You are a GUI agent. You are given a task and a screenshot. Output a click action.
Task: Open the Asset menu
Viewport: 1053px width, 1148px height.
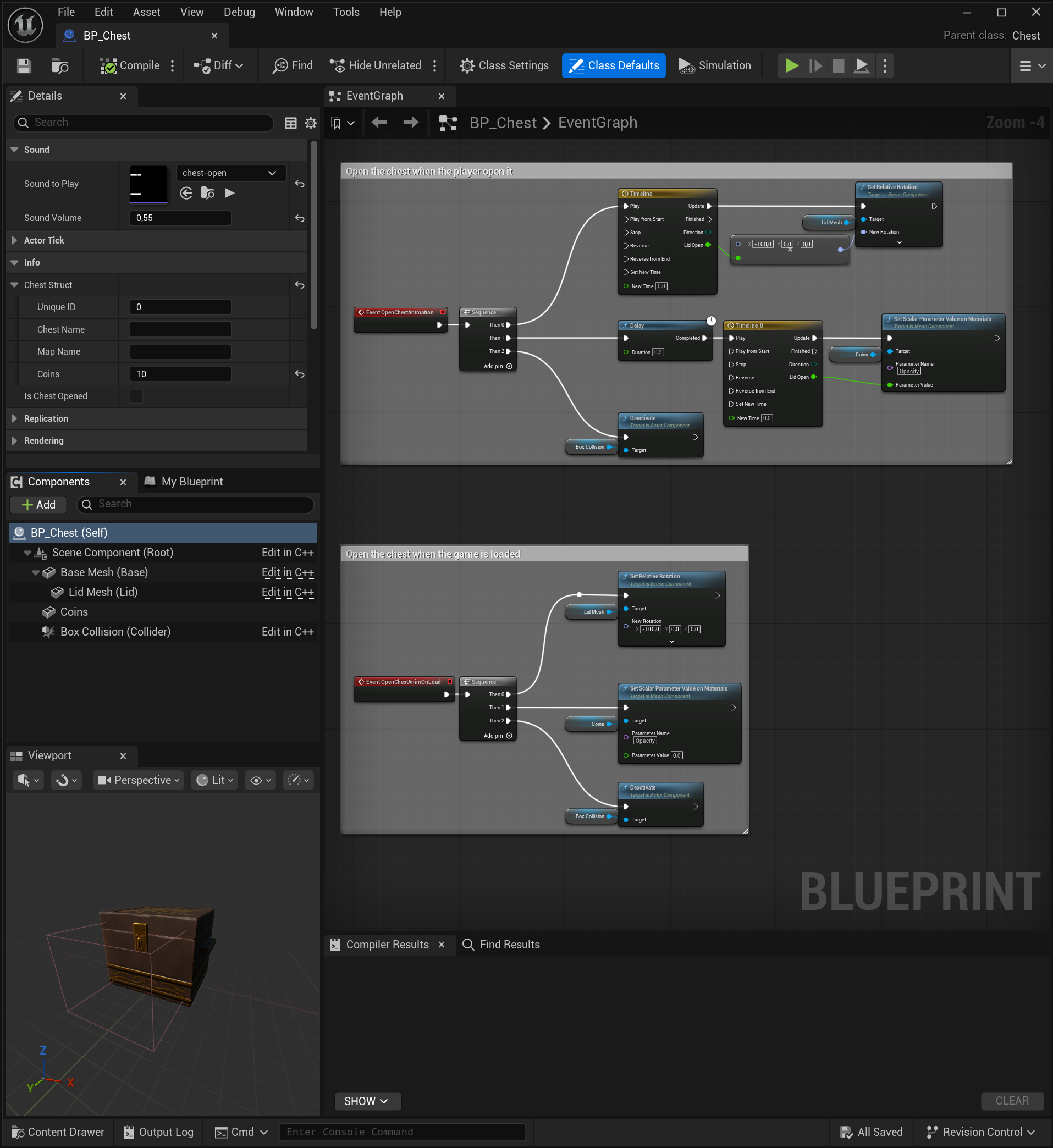tap(146, 12)
